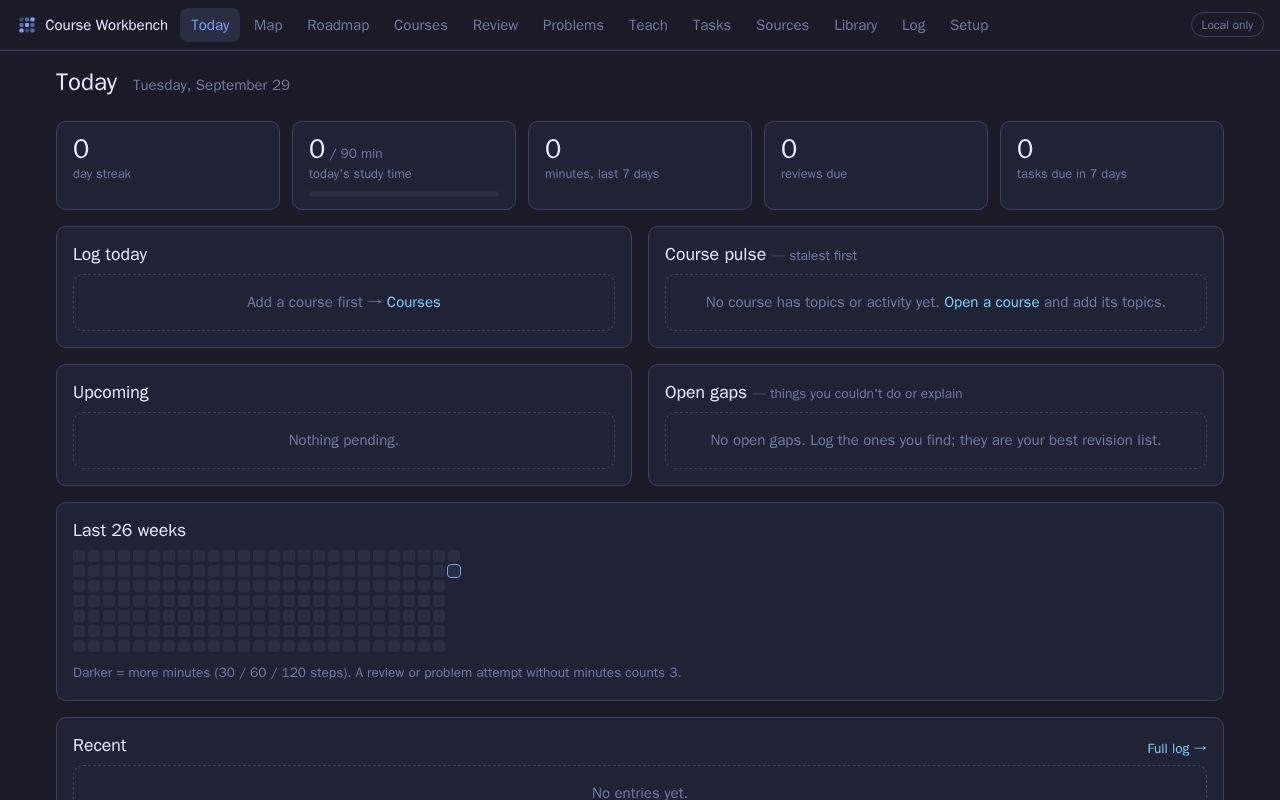1280x800 pixels.
Task: Click the Open a course link
Action: pyautogui.click(x=992, y=302)
